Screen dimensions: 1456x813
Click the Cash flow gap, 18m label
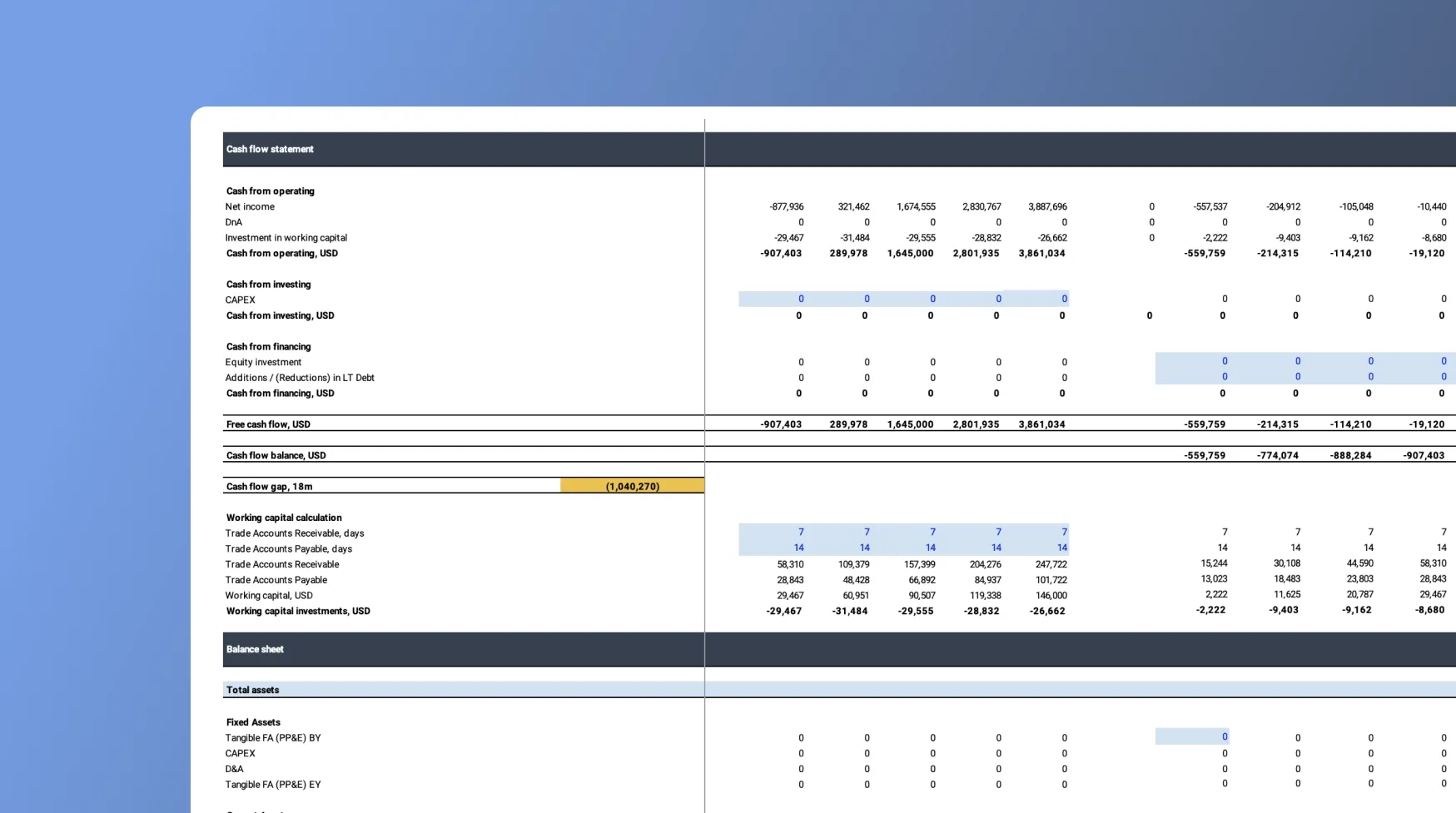click(269, 487)
